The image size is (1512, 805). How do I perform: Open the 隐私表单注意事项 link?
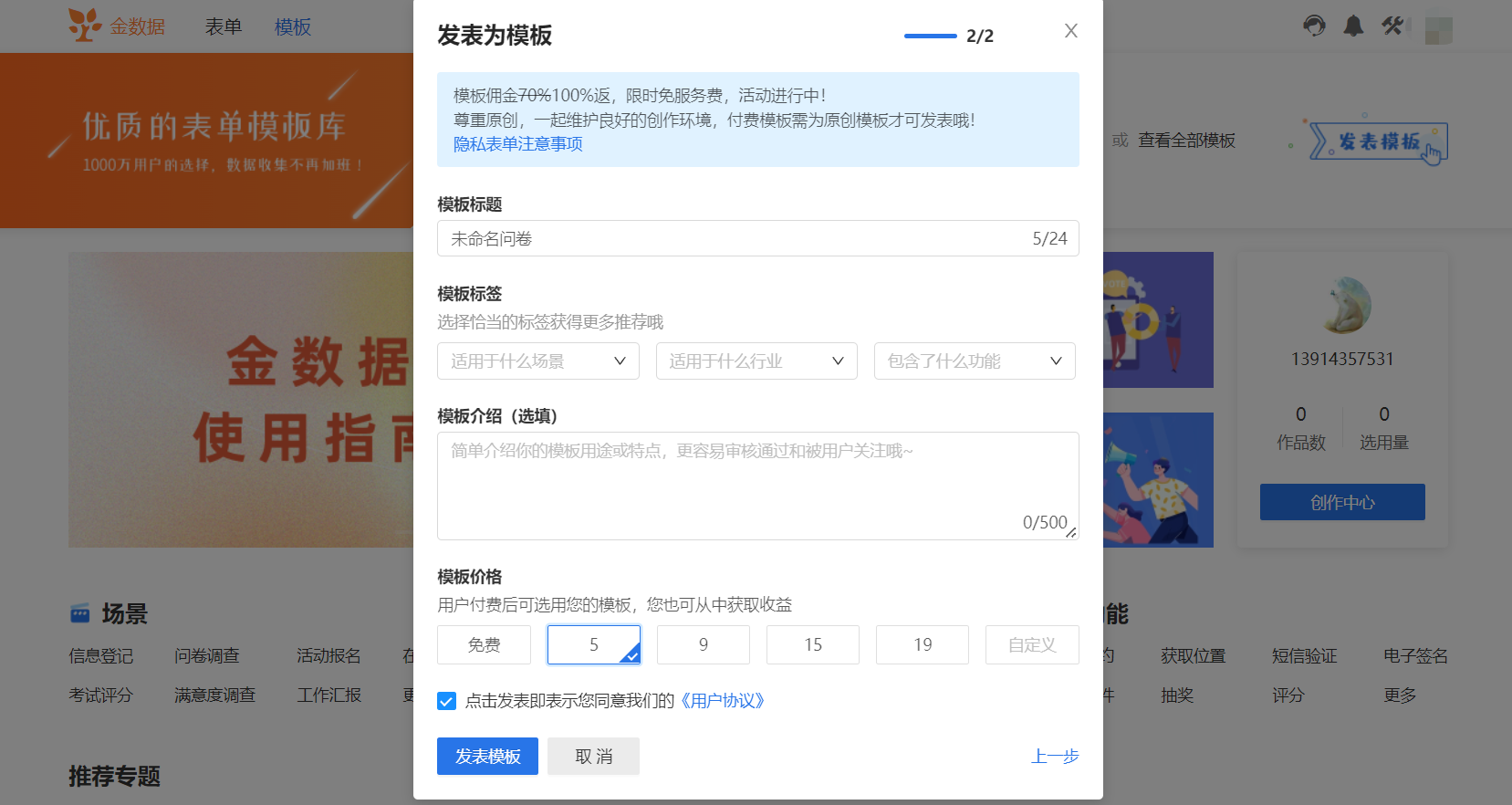tap(518, 144)
